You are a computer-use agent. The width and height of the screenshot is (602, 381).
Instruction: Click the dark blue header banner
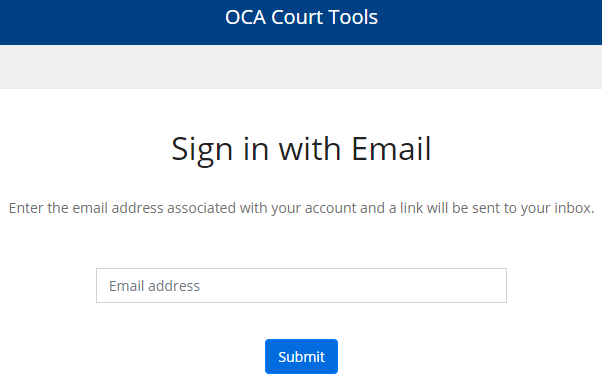301,22
